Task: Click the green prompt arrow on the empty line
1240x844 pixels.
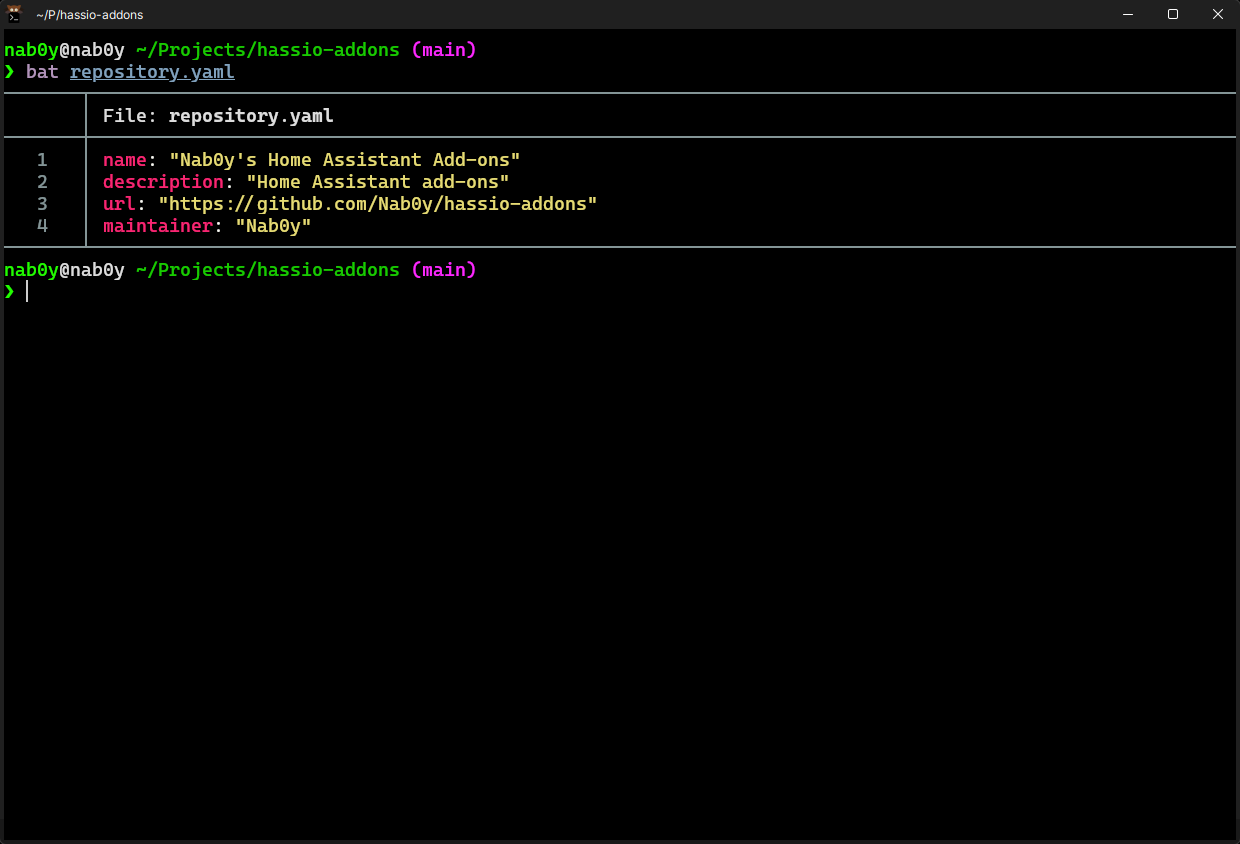Action: 10,292
